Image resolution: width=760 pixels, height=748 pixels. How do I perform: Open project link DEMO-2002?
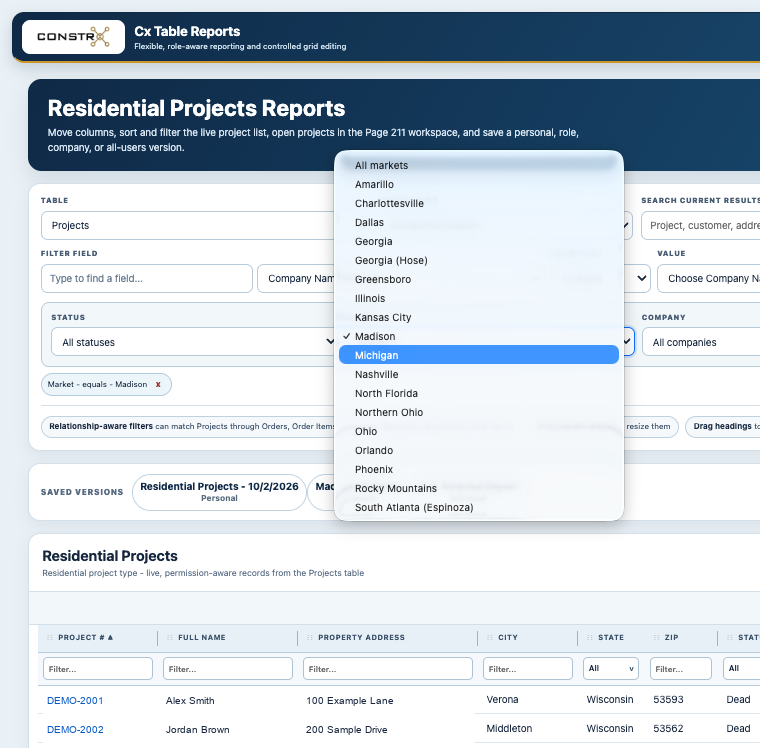point(75,730)
